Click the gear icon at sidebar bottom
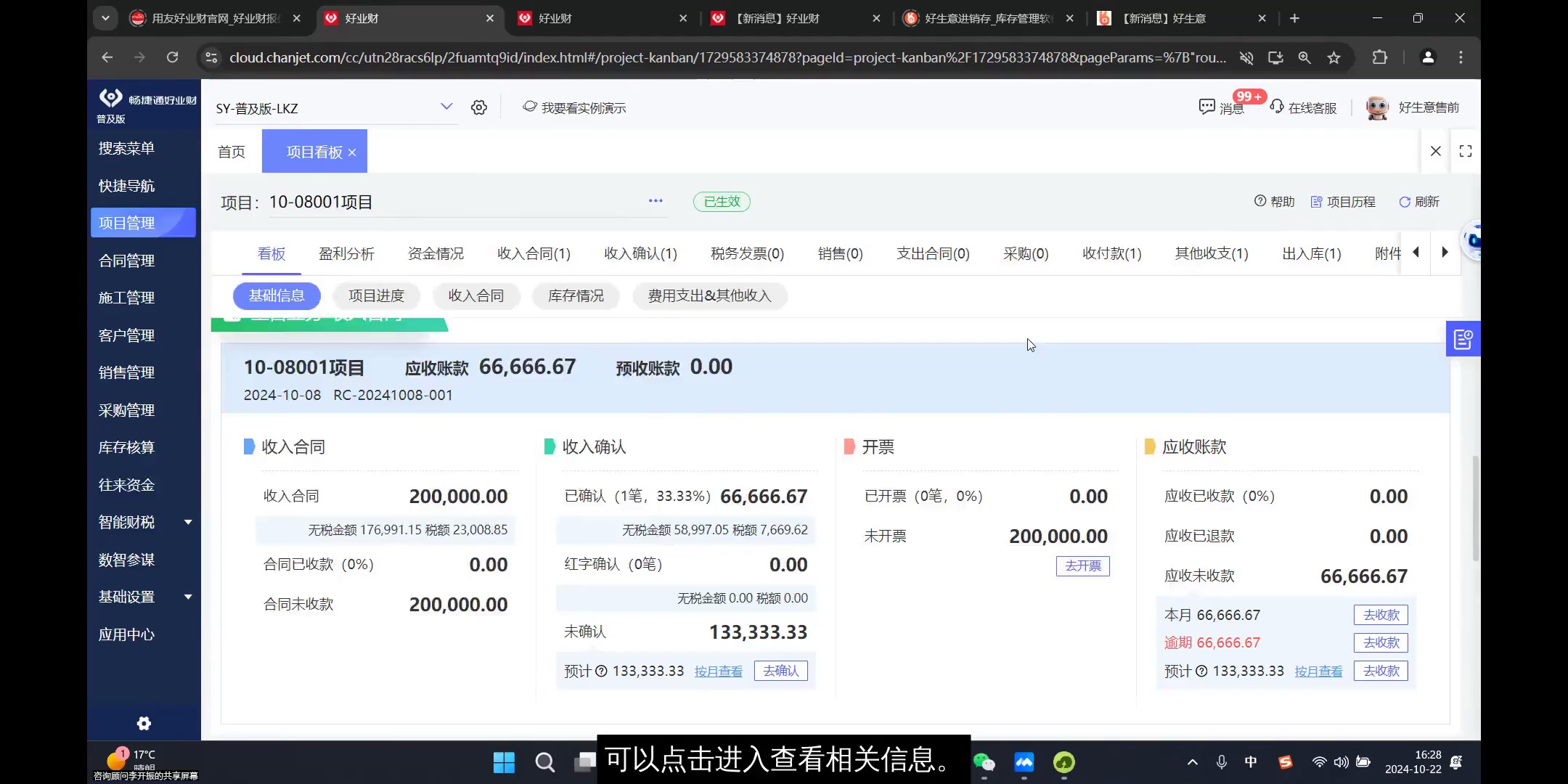 (143, 723)
